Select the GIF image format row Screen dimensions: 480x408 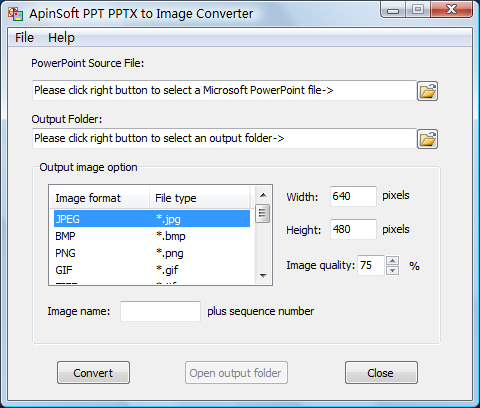click(152, 270)
